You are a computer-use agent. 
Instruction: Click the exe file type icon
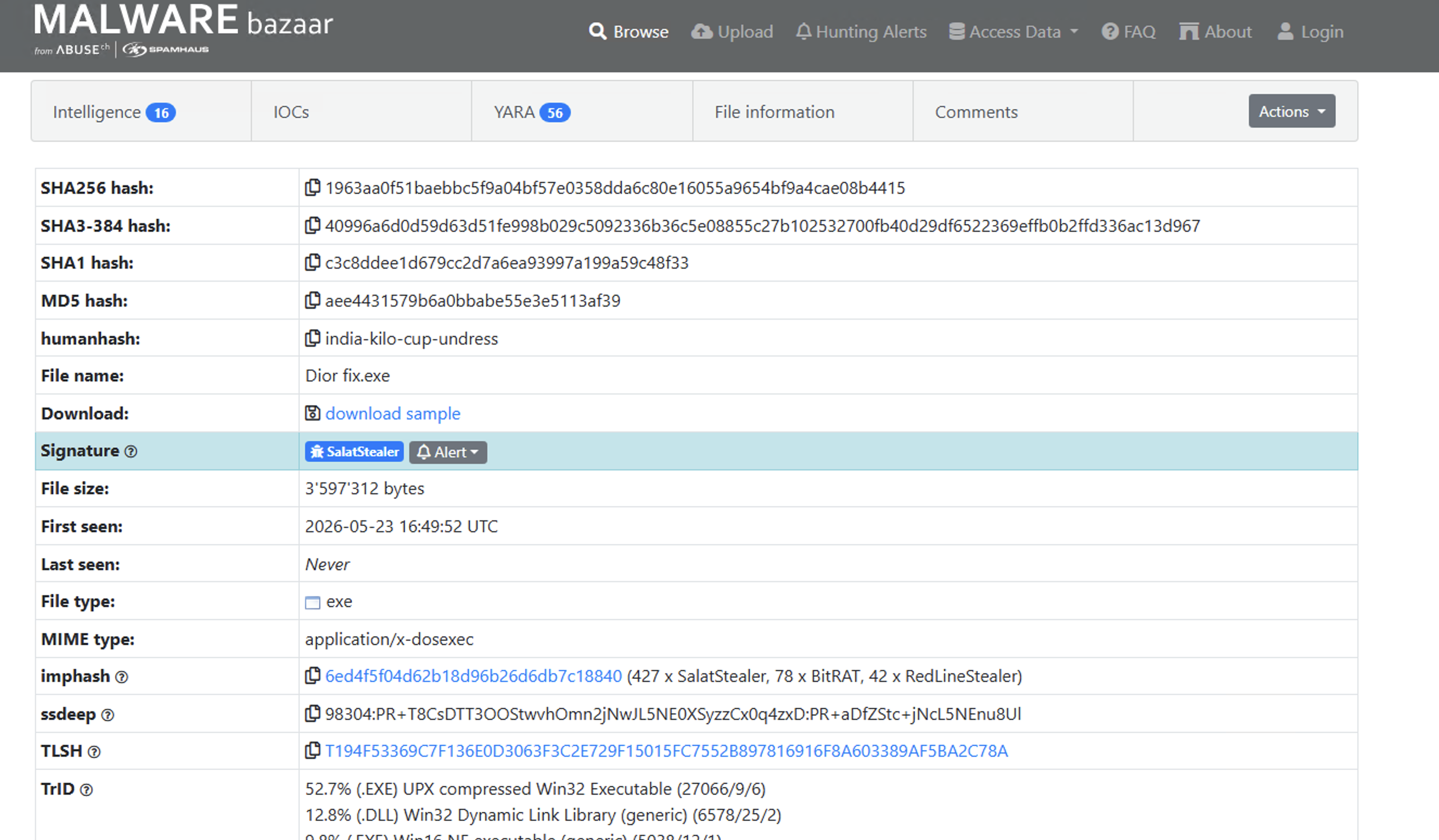(313, 602)
